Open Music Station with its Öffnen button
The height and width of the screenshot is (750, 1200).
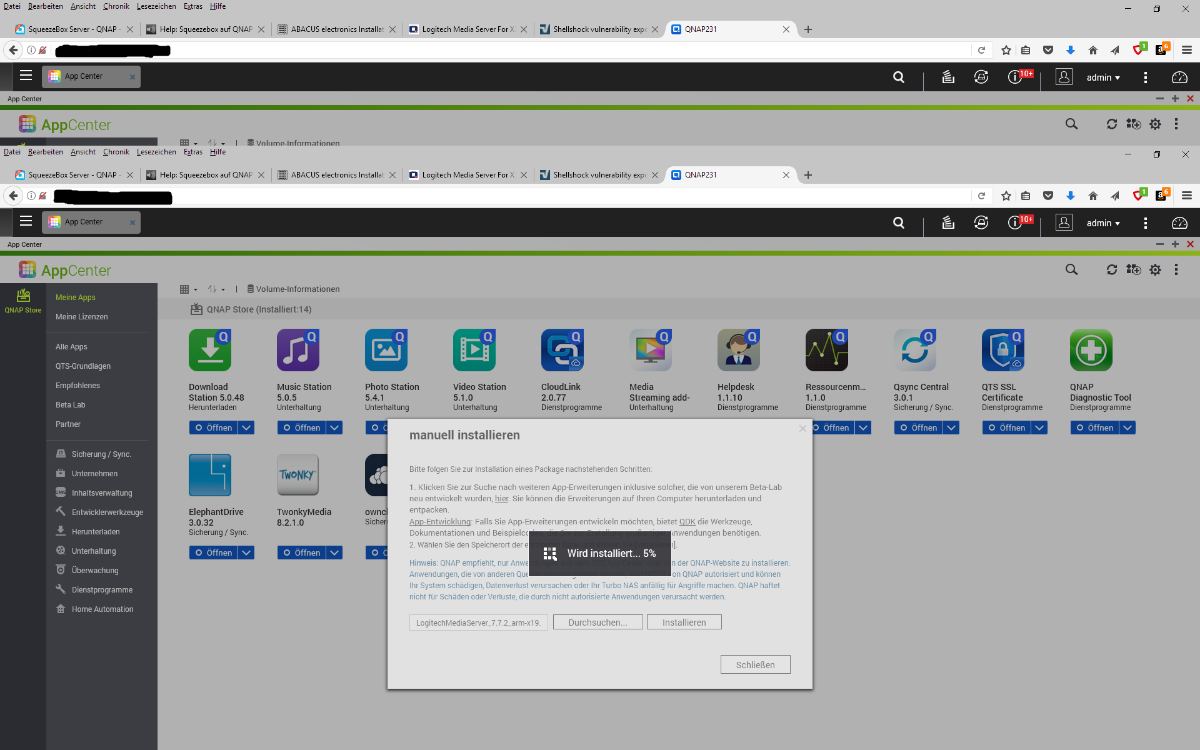pos(301,428)
